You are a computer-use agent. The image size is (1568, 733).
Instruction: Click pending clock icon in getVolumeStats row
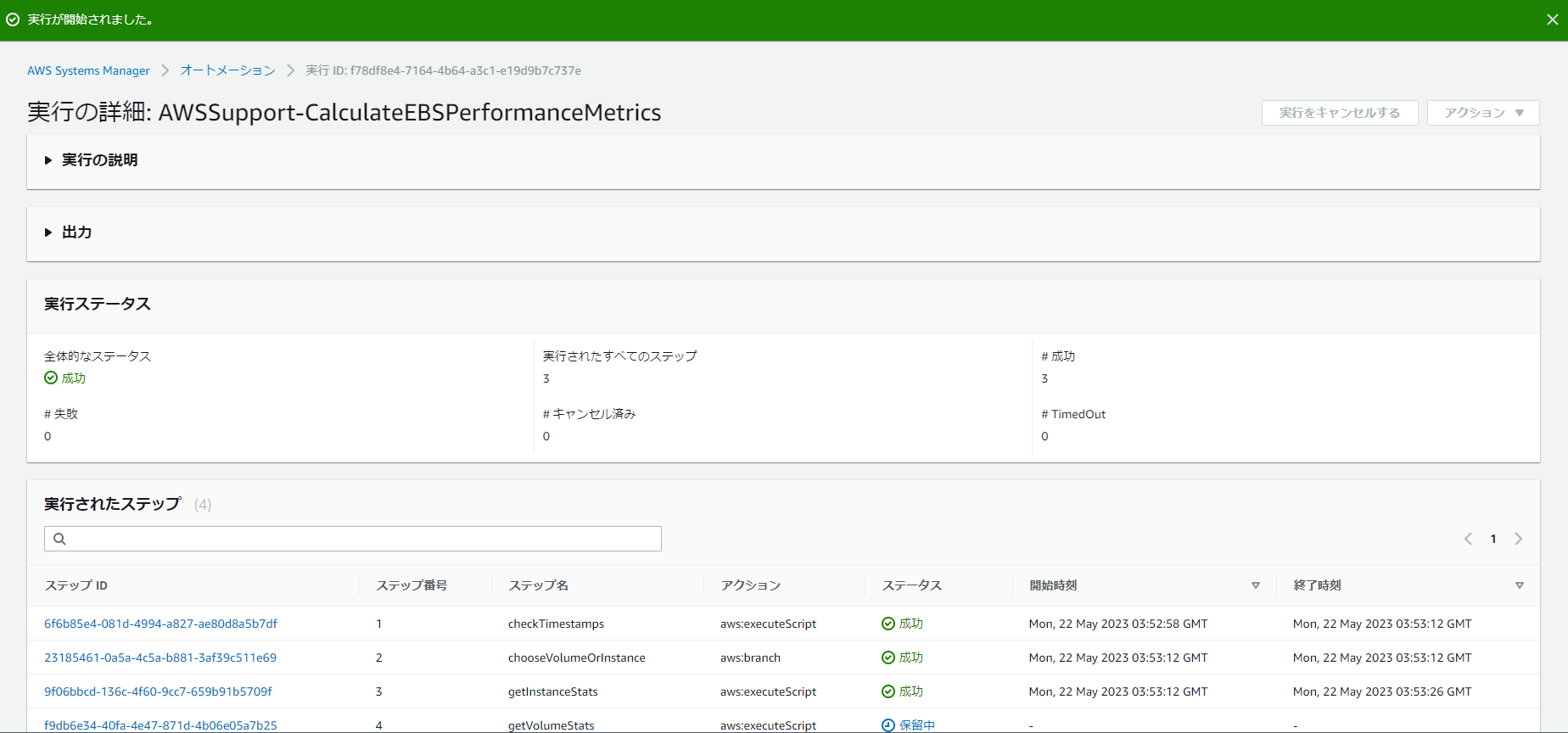[x=888, y=725]
